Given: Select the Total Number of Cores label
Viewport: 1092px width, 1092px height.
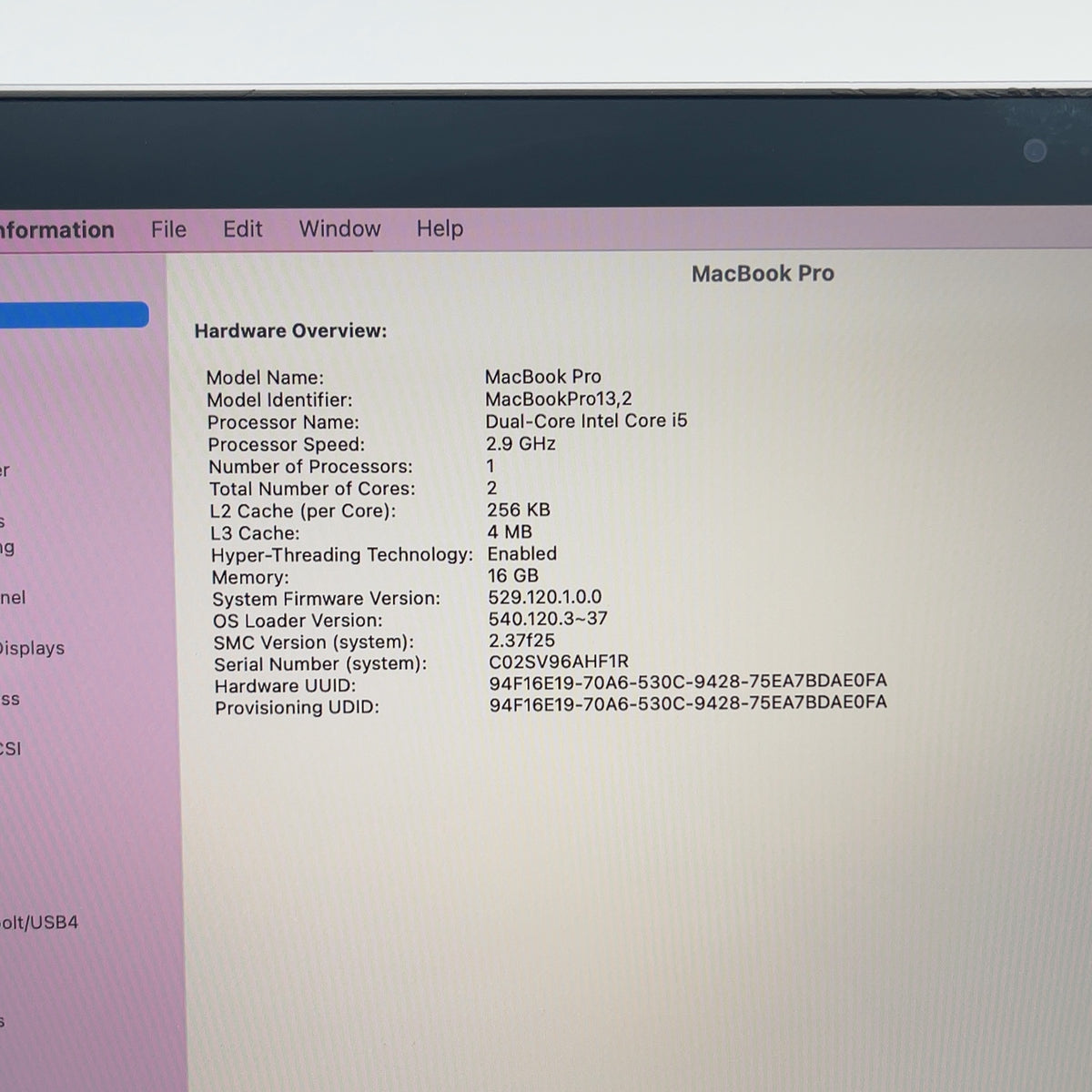Looking at the screenshot, I should pyautogui.click(x=312, y=489).
